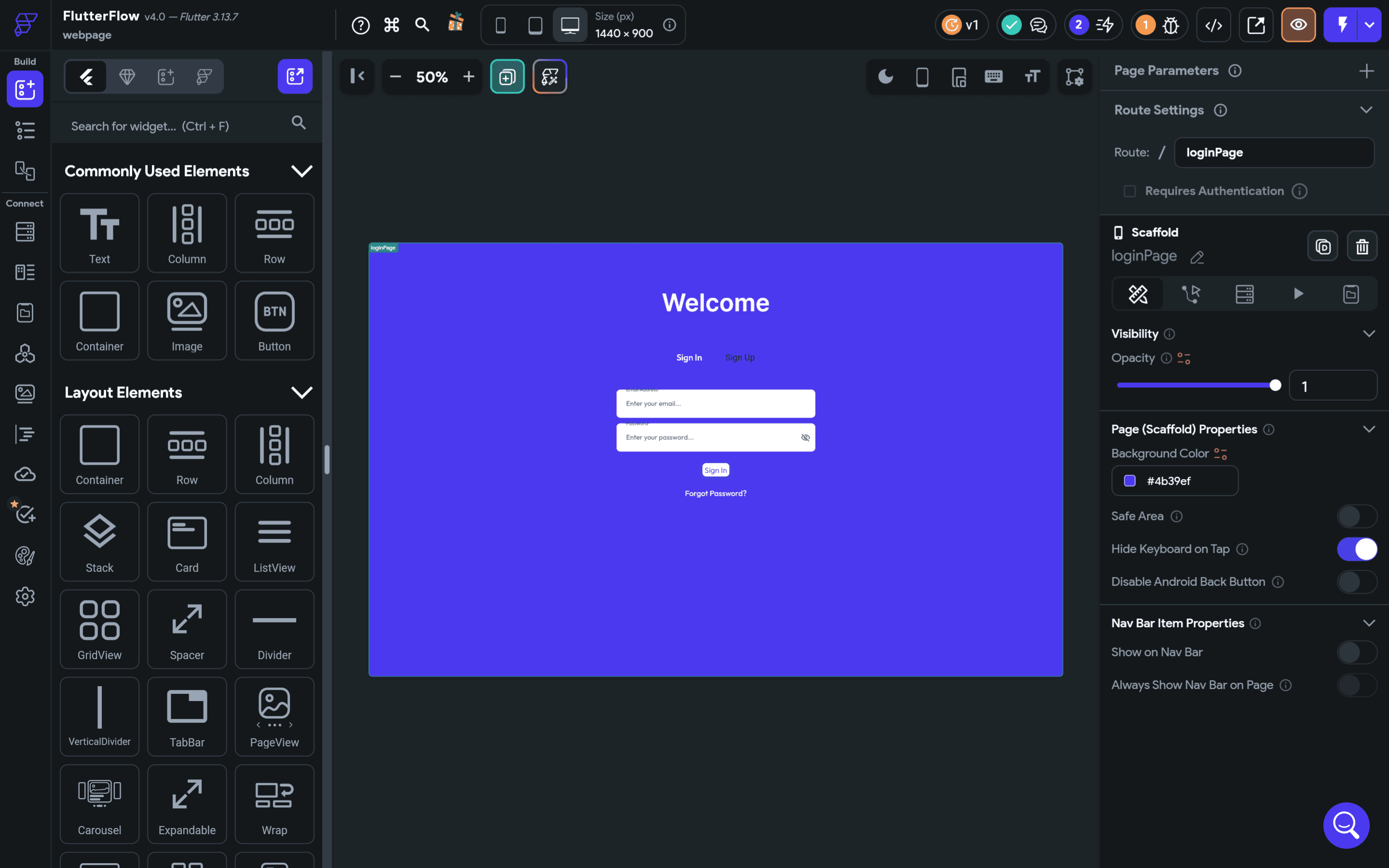Open the actions flow tab
The height and width of the screenshot is (868, 1389).
(1191, 295)
